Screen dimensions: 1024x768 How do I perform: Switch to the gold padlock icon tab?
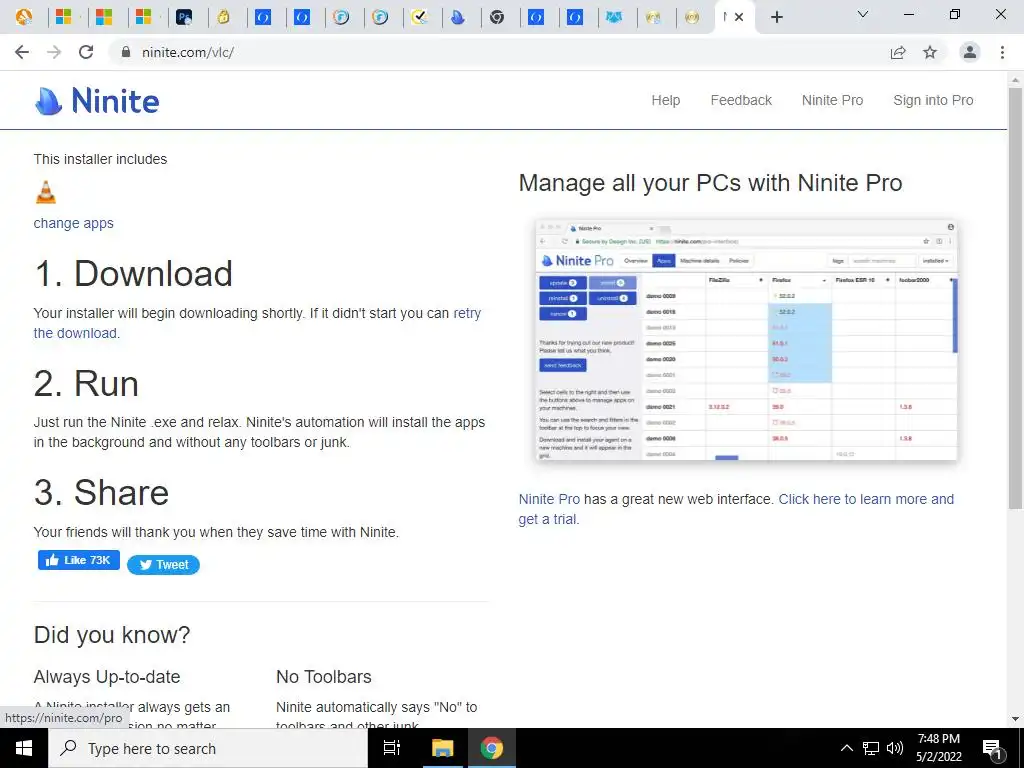coord(224,17)
